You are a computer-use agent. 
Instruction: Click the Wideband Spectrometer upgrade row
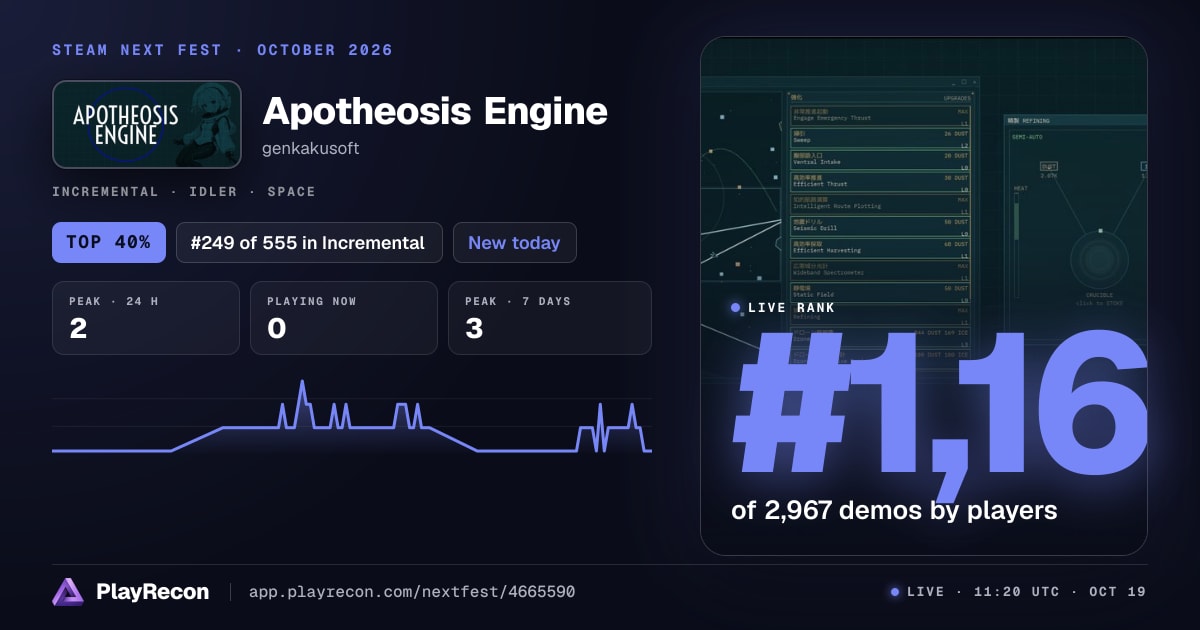point(881,269)
